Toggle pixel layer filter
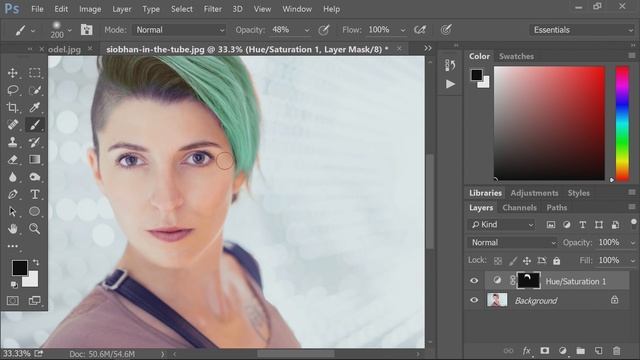 [551, 224]
